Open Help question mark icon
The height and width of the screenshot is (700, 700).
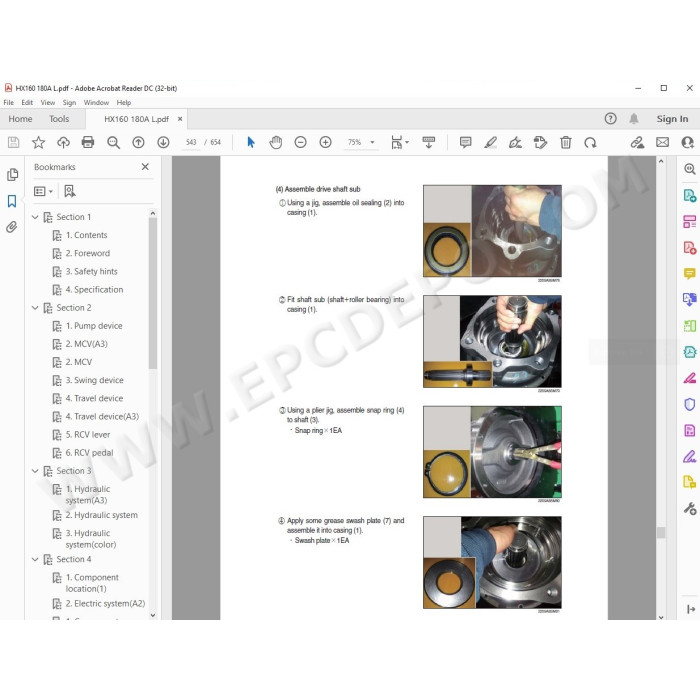click(x=610, y=118)
